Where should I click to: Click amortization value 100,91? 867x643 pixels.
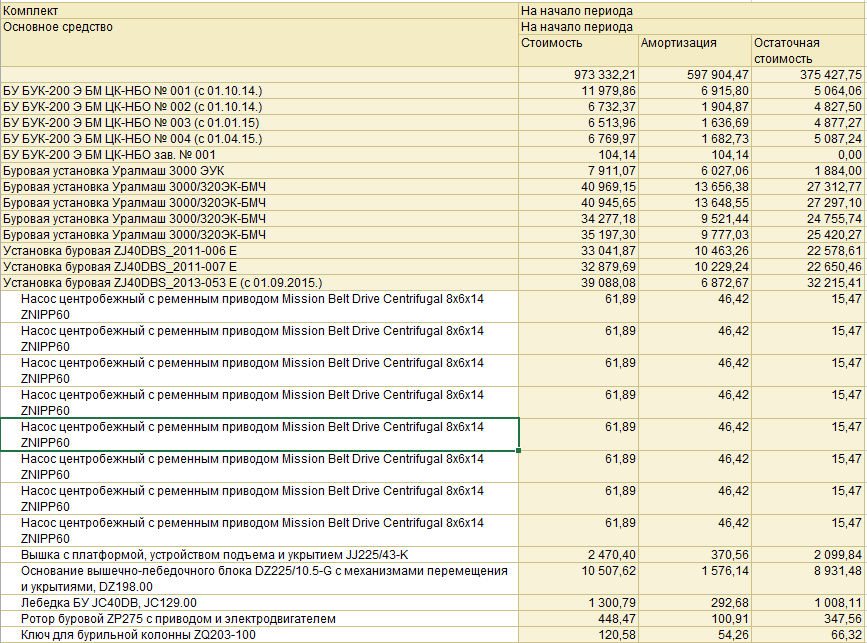694,619
